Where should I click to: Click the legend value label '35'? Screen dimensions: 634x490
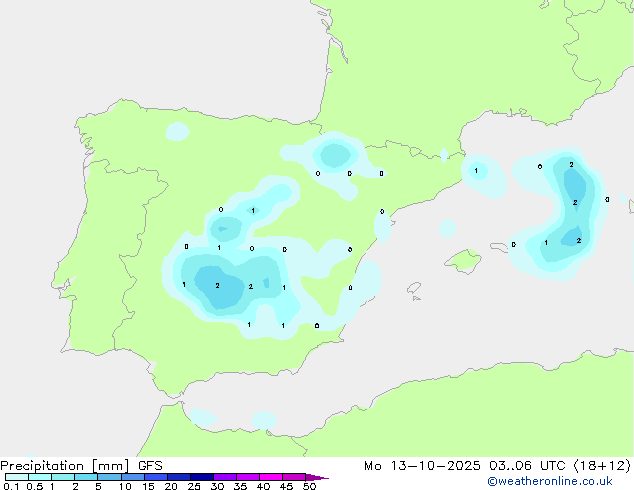point(240,486)
